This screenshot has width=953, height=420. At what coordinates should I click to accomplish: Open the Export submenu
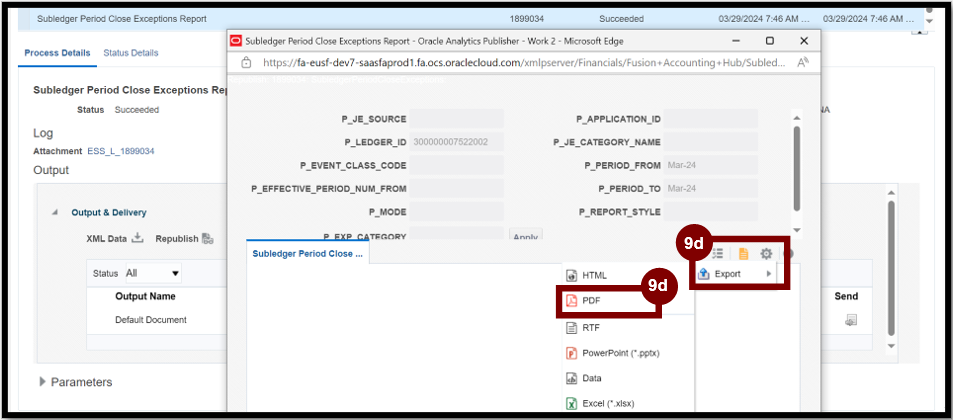(735, 274)
